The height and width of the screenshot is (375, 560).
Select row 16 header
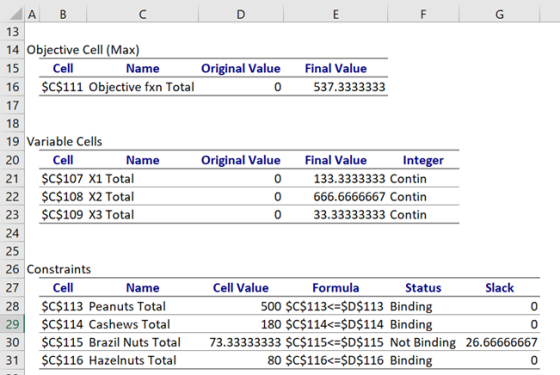click(x=12, y=87)
